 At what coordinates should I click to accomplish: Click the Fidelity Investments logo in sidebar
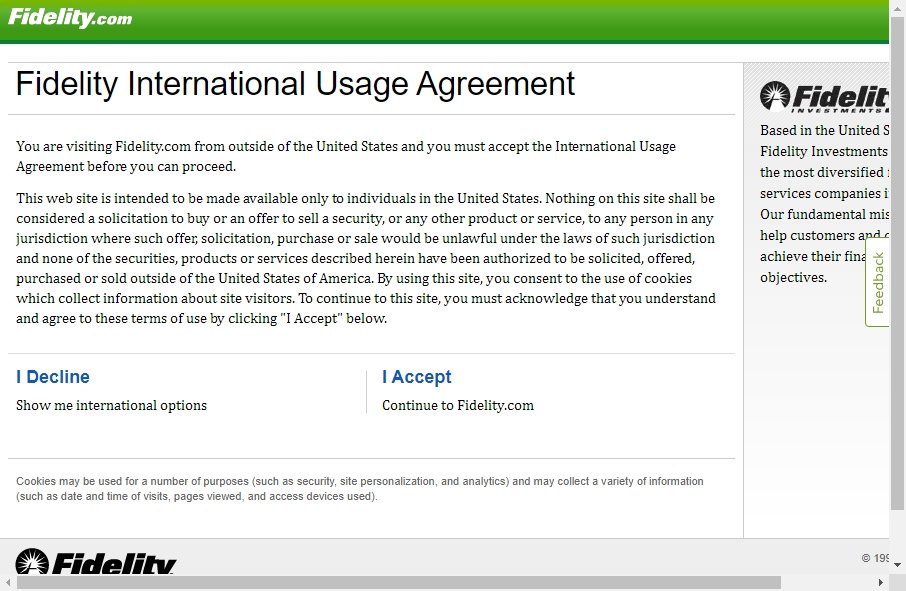(824, 96)
